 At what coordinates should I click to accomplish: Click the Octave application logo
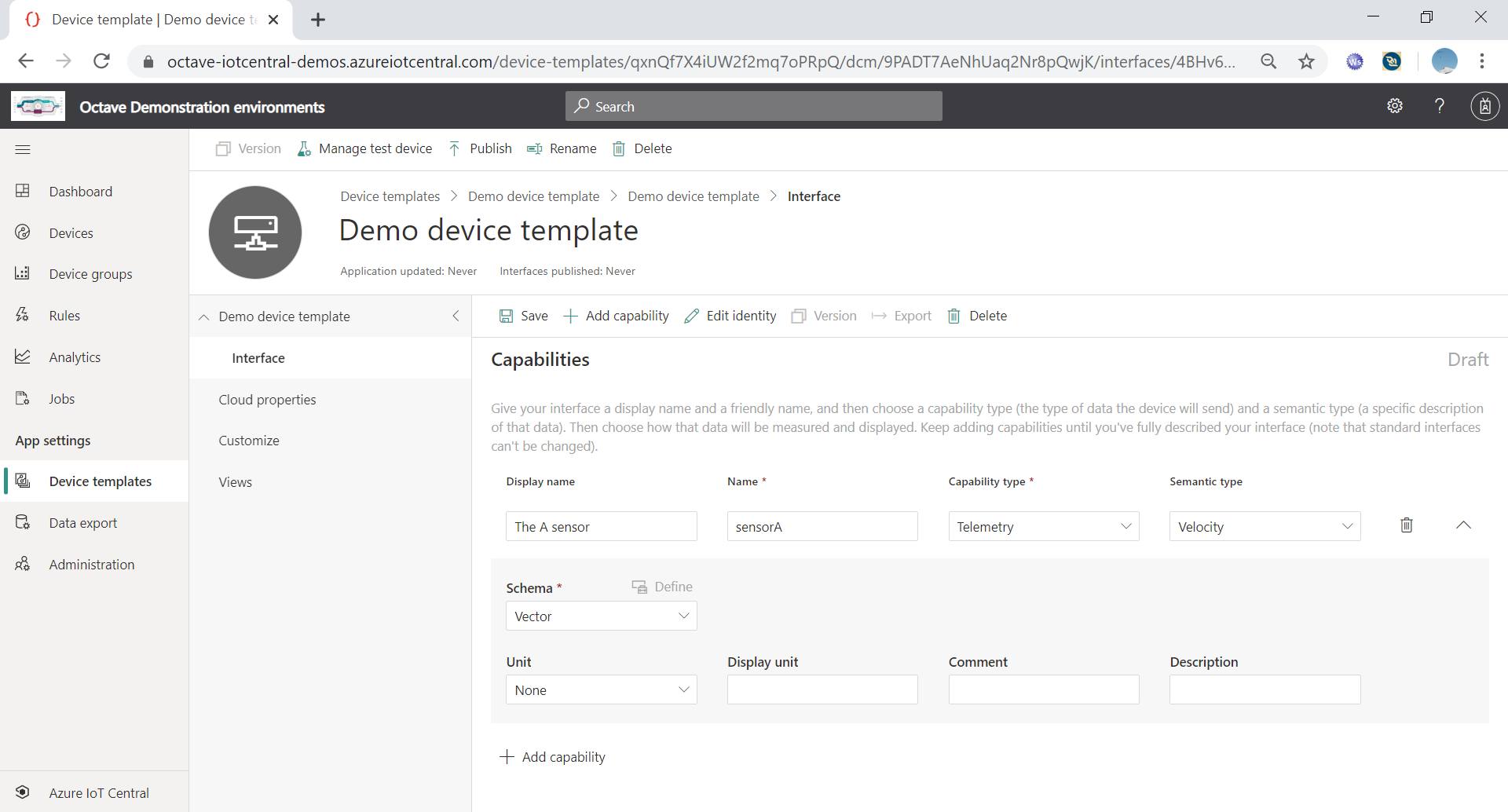(x=38, y=106)
